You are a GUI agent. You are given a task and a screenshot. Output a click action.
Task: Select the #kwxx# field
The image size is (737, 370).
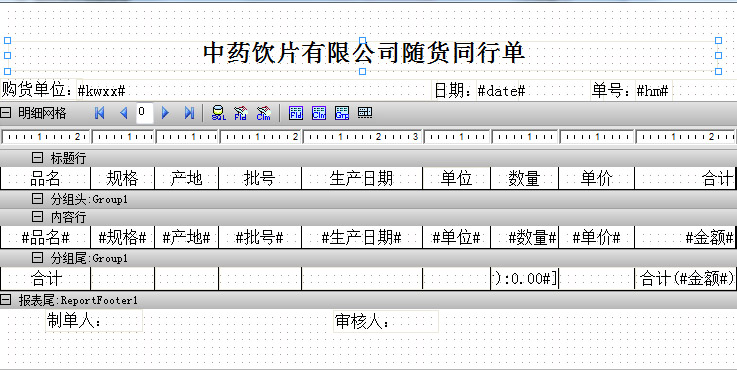[x=102, y=90]
